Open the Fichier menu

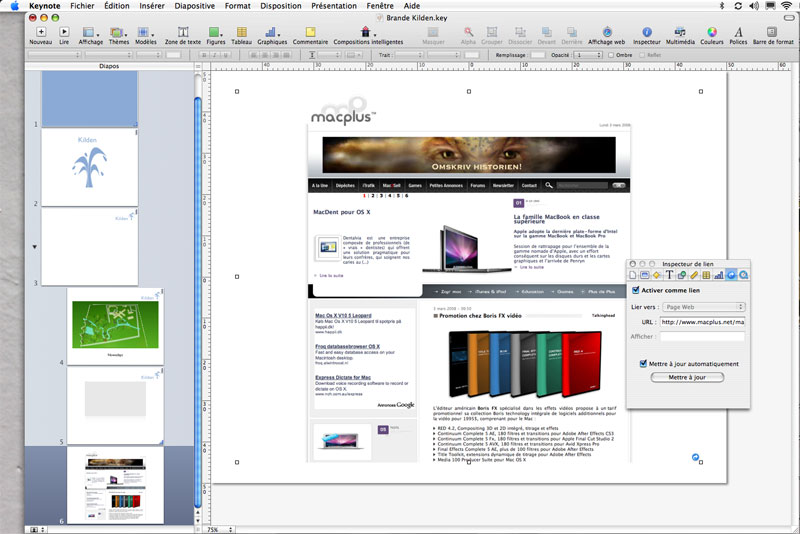pos(82,6)
